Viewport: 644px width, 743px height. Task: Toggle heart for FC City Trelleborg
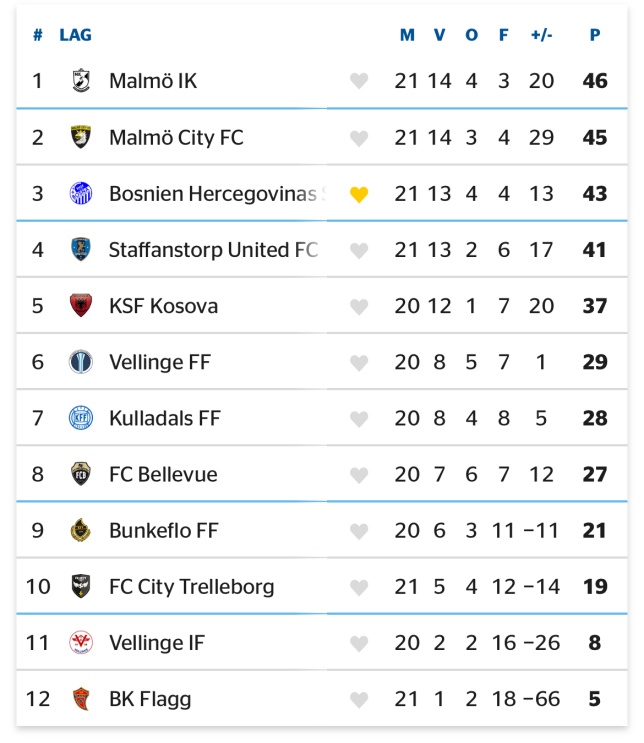(359, 588)
